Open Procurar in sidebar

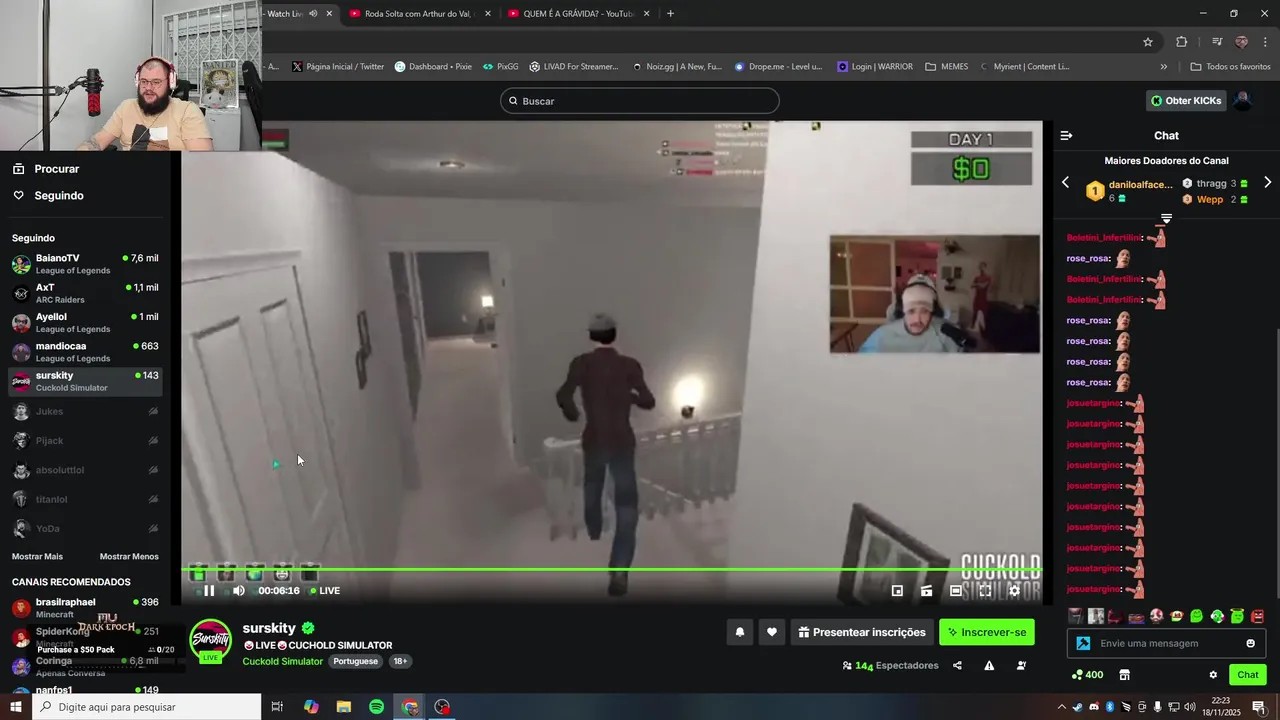point(56,169)
